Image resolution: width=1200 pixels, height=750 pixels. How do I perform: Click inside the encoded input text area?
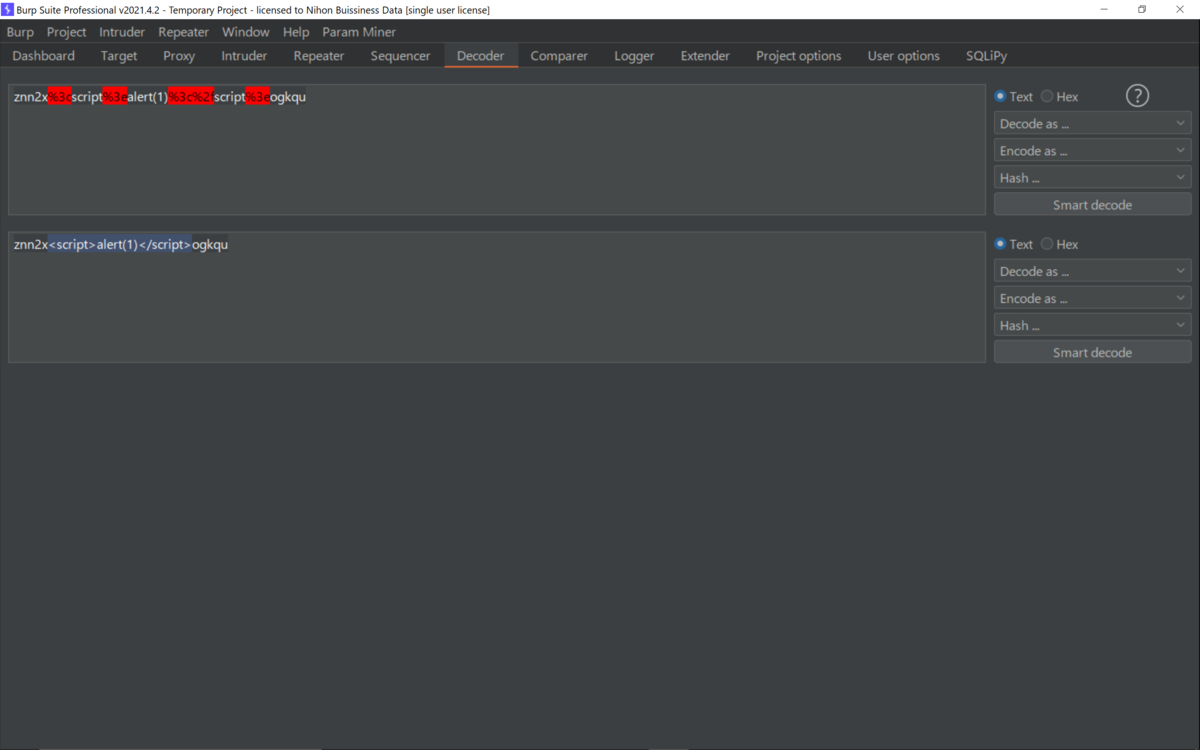[x=497, y=150]
